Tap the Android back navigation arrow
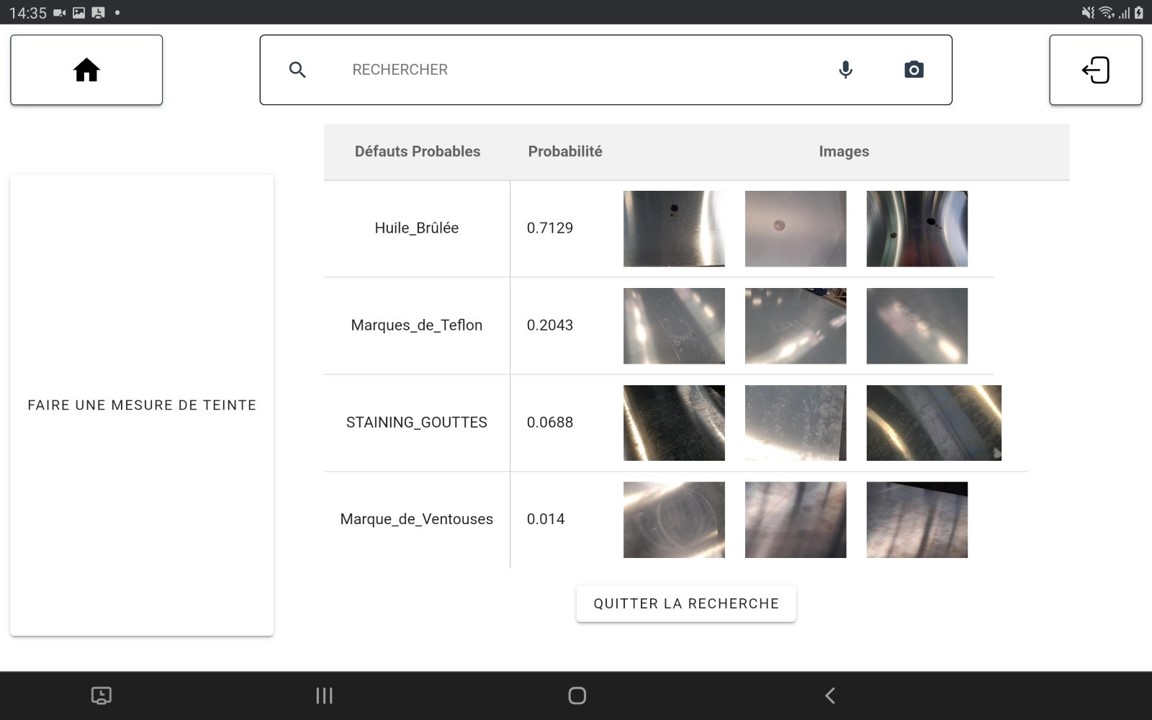 (829, 696)
